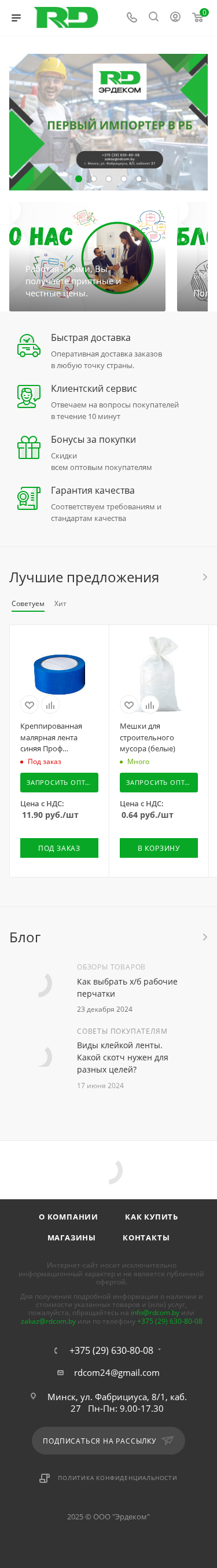Open О КОМПАНИИ footer menu item
This screenshot has height=1568, width=217.
pos(68,1217)
